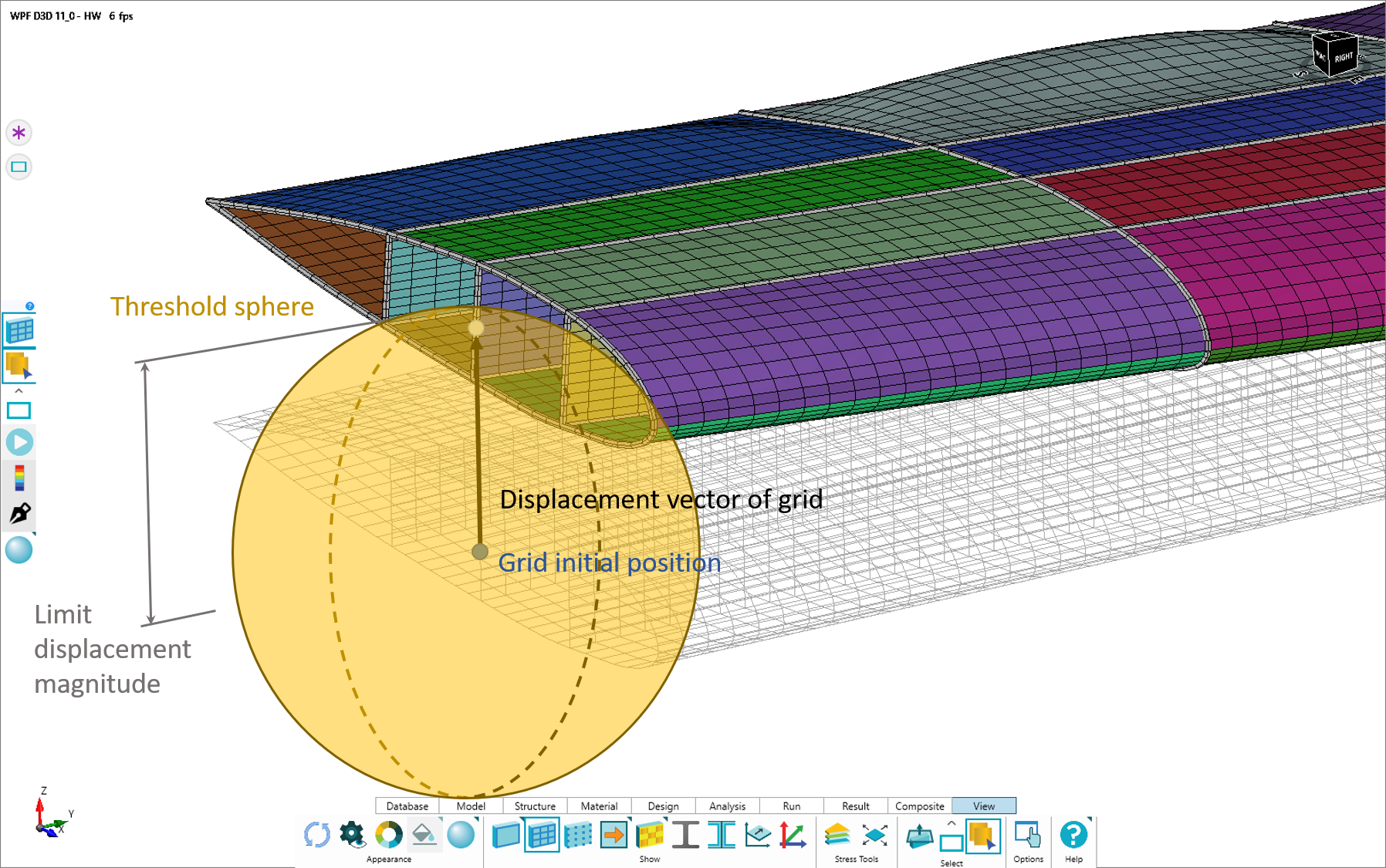Open the Design tab
Image resolution: width=1386 pixels, height=868 pixels.
pos(663,806)
